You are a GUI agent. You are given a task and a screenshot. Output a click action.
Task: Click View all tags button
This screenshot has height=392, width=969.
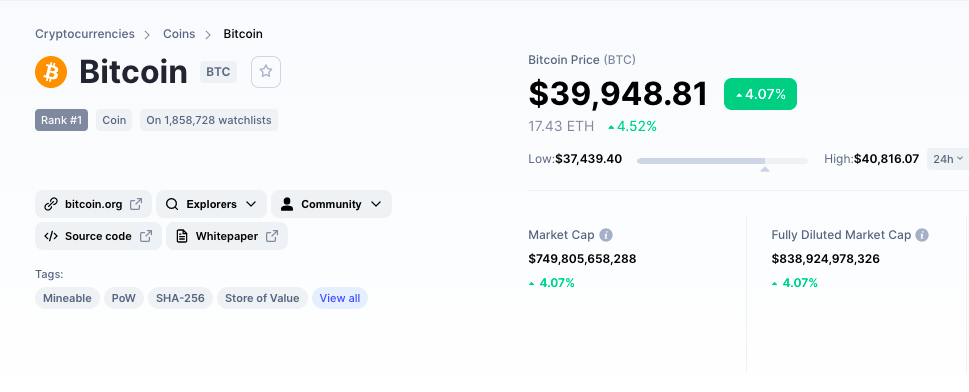tap(340, 298)
